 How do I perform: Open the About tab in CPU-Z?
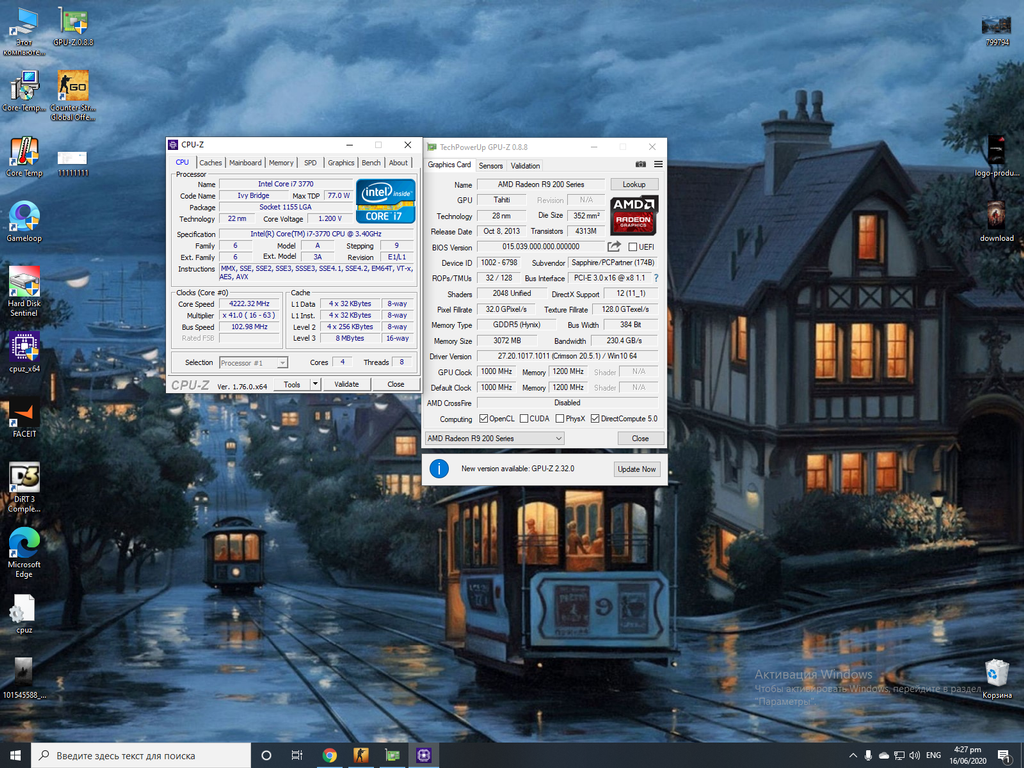click(x=398, y=163)
